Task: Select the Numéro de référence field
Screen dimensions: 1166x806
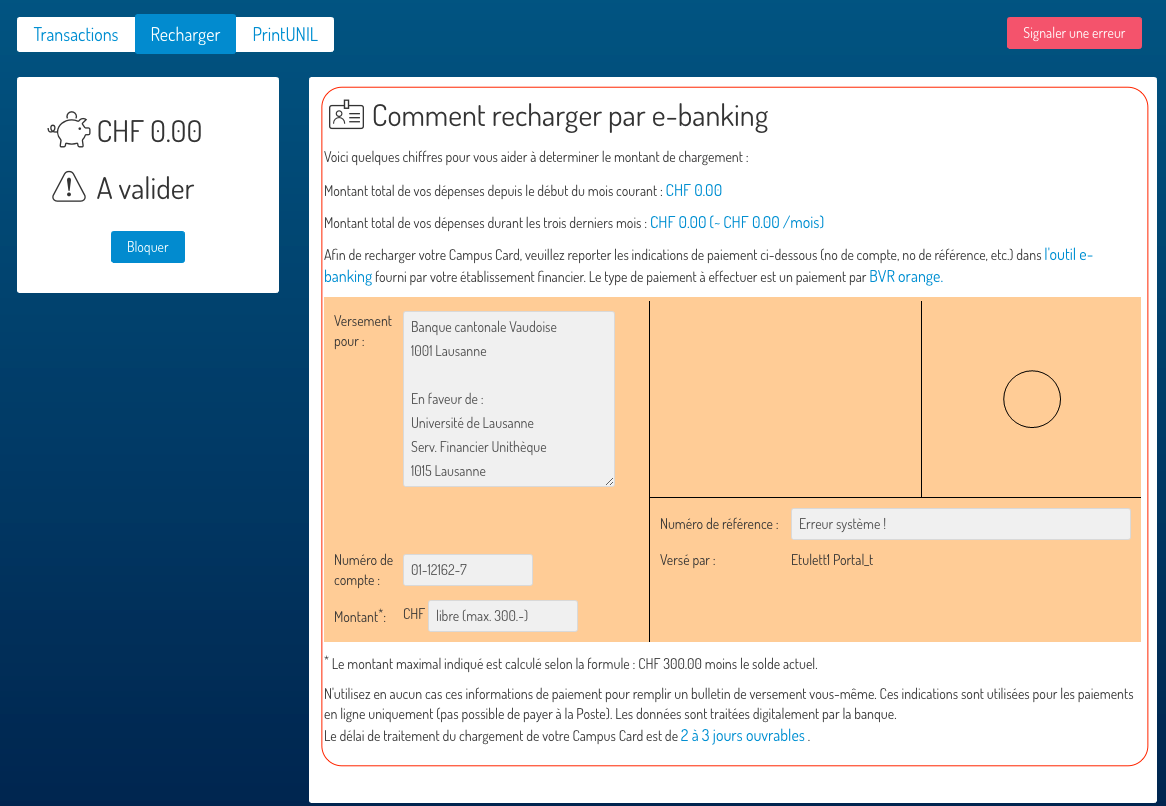Action: pos(960,524)
